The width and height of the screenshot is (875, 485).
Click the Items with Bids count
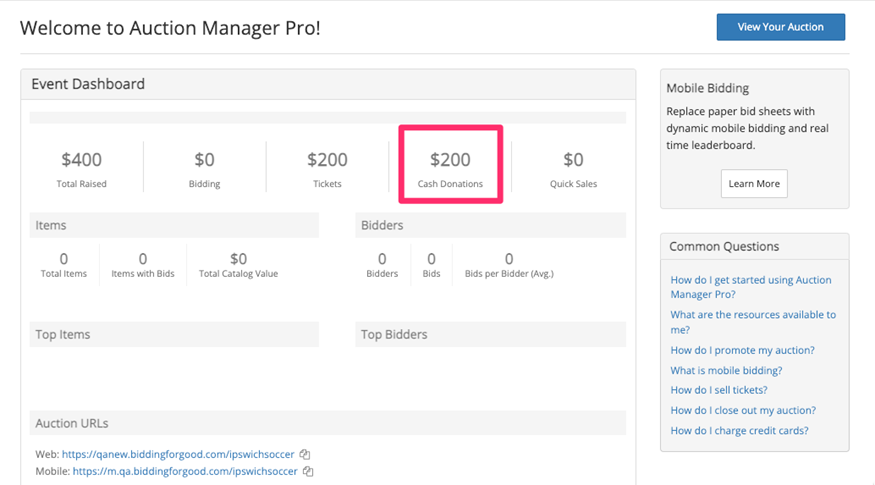tap(143, 259)
